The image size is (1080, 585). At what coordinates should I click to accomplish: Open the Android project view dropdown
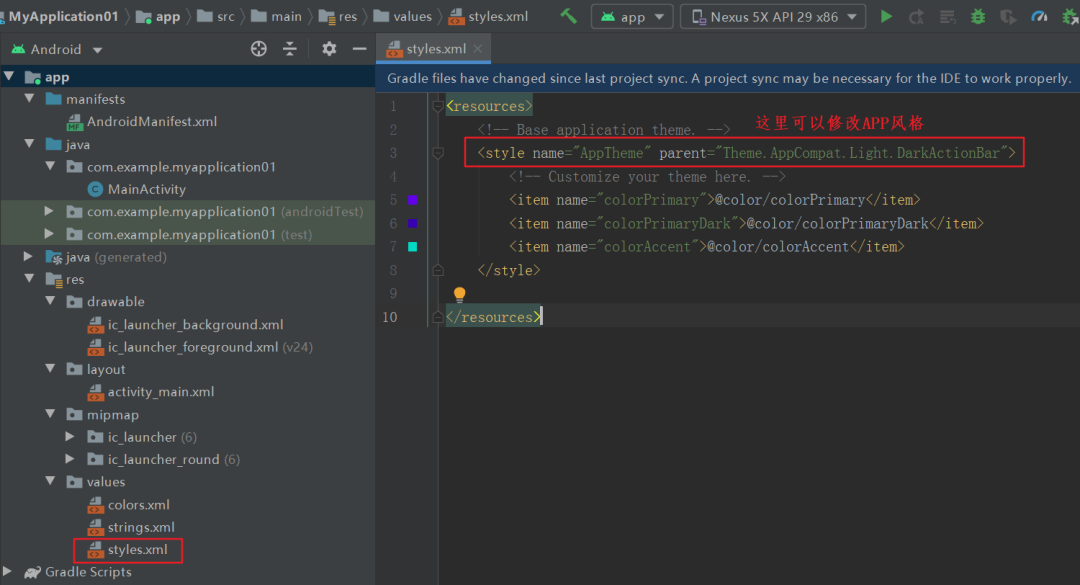(x=57, y=50)
